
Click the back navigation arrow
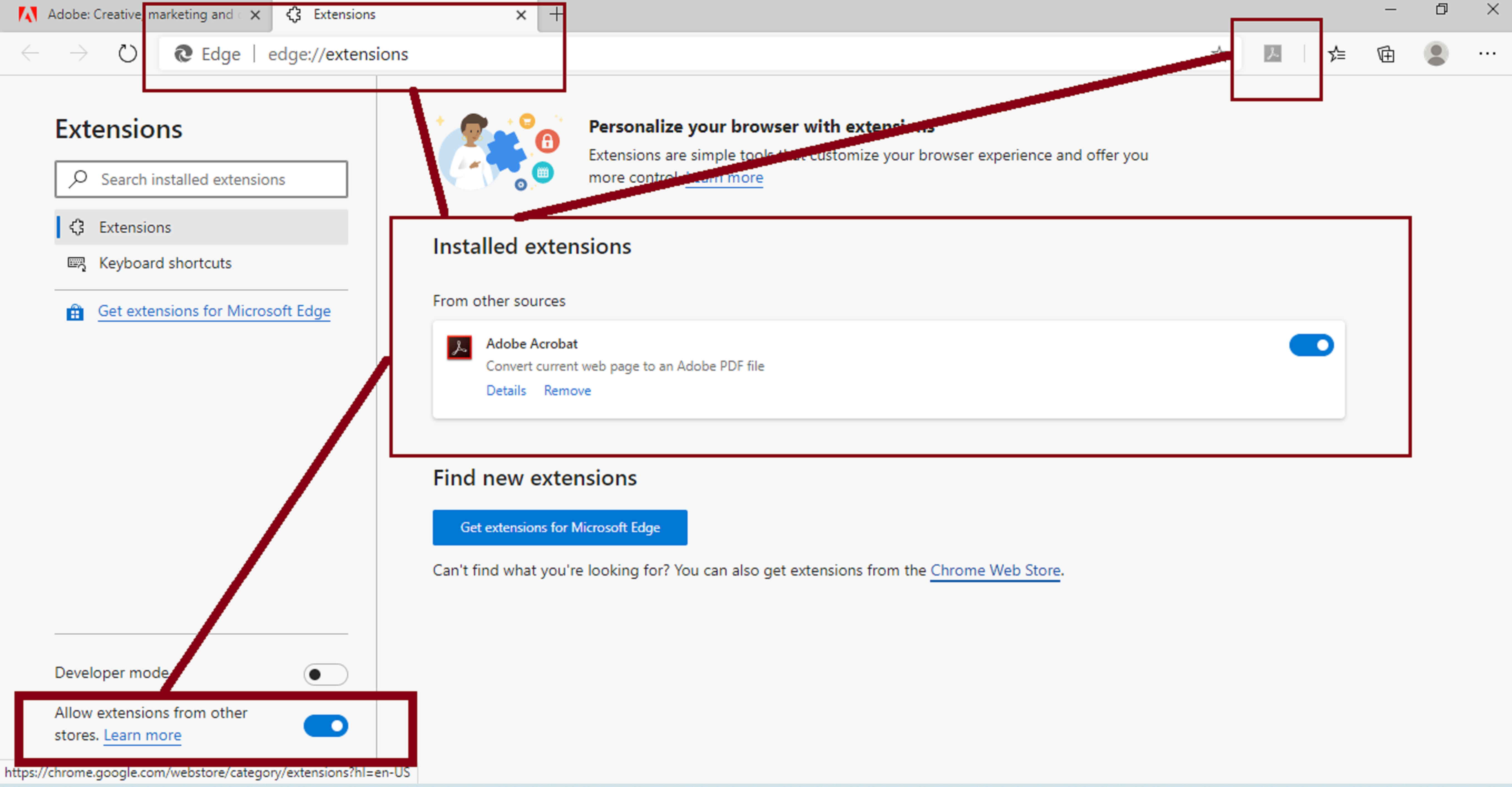(x=30, y=54)
